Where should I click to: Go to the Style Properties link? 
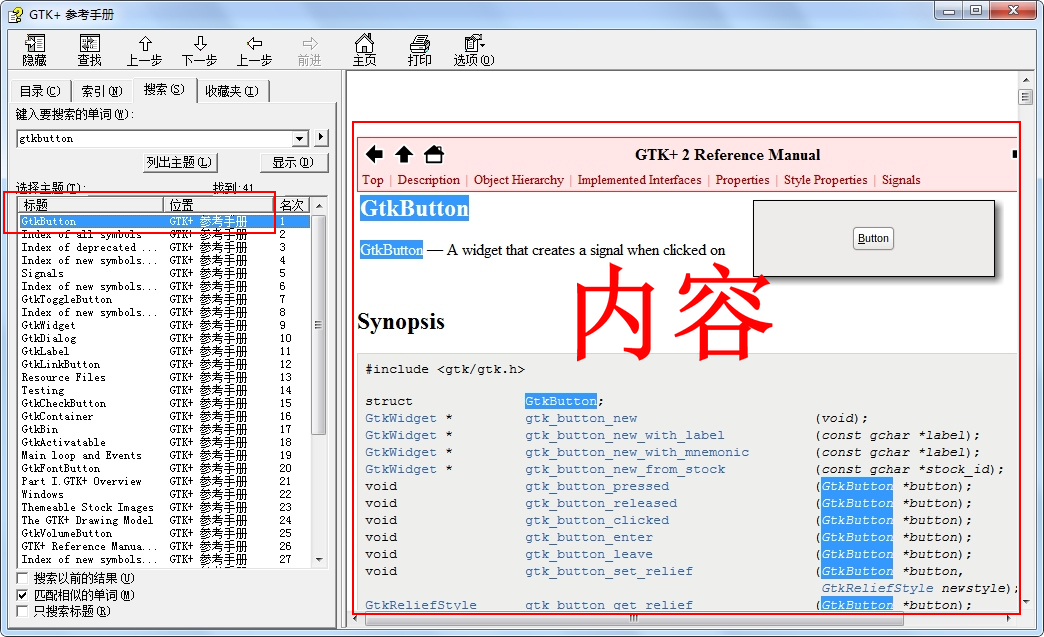(826, 180)
